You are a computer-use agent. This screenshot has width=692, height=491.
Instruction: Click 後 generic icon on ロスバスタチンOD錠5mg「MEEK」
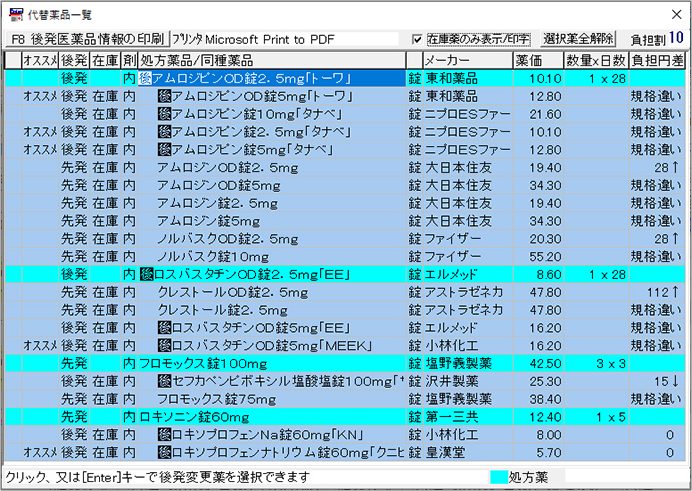coord(164,345)
